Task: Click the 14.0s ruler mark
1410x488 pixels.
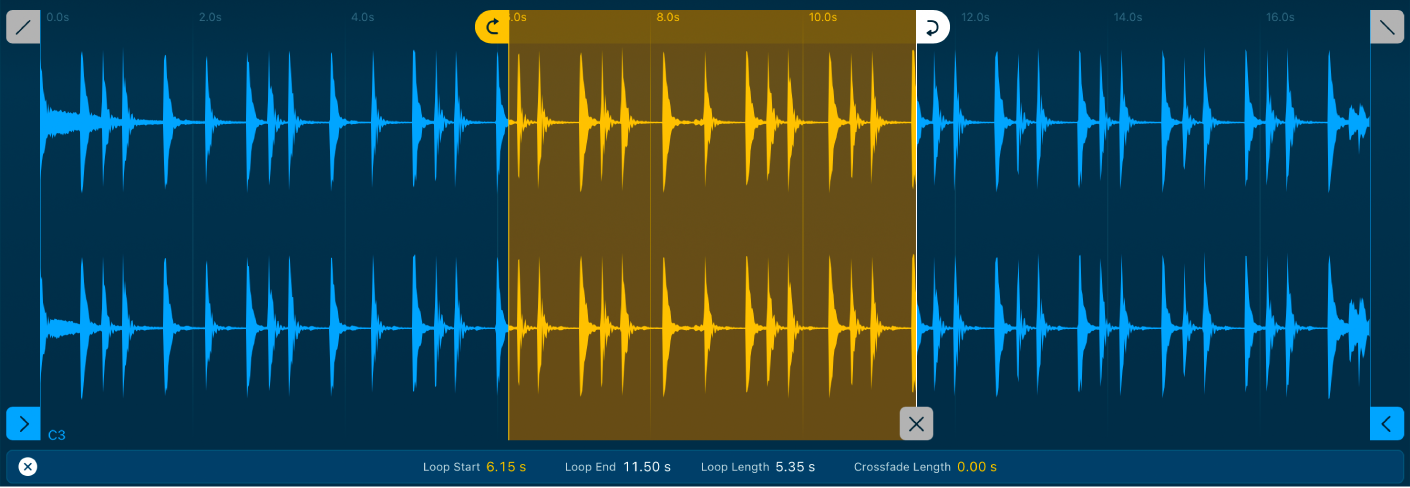Action: (1128, 17)
